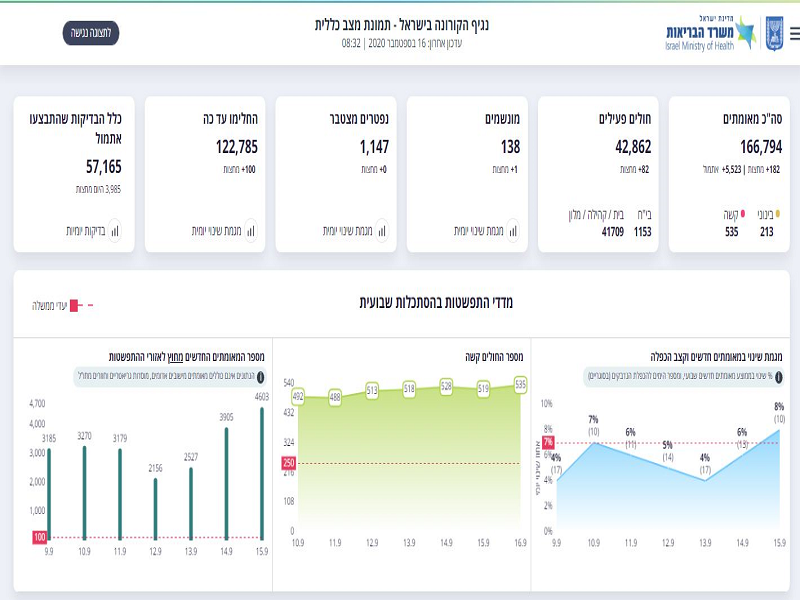Click the red 100 target label on the bar chart

tap(38, 538)
